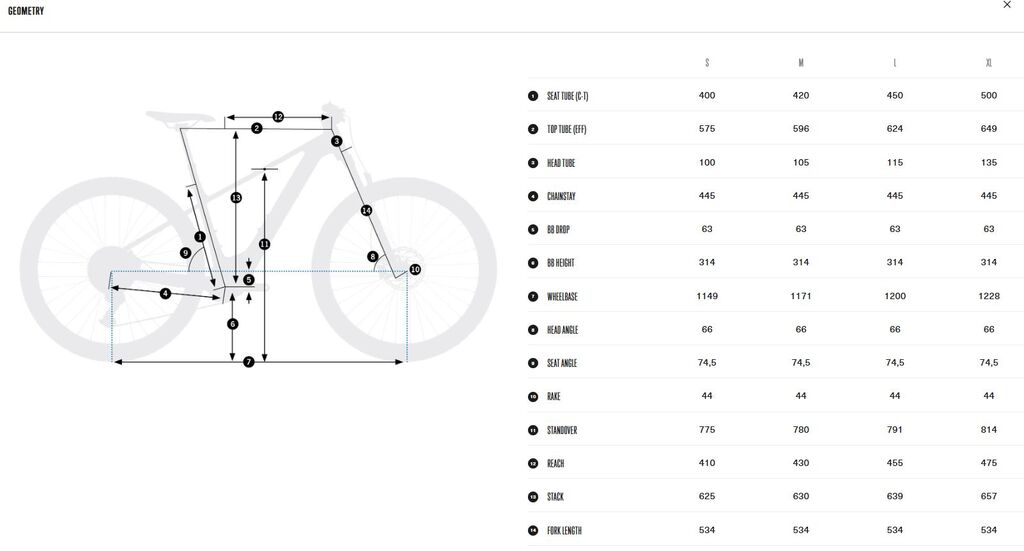Image resolution: width=1024 pixels, height=551 pixels.
Task: Select marker 4 on the chainstay in diagram
Action: (x=165, y=293)
